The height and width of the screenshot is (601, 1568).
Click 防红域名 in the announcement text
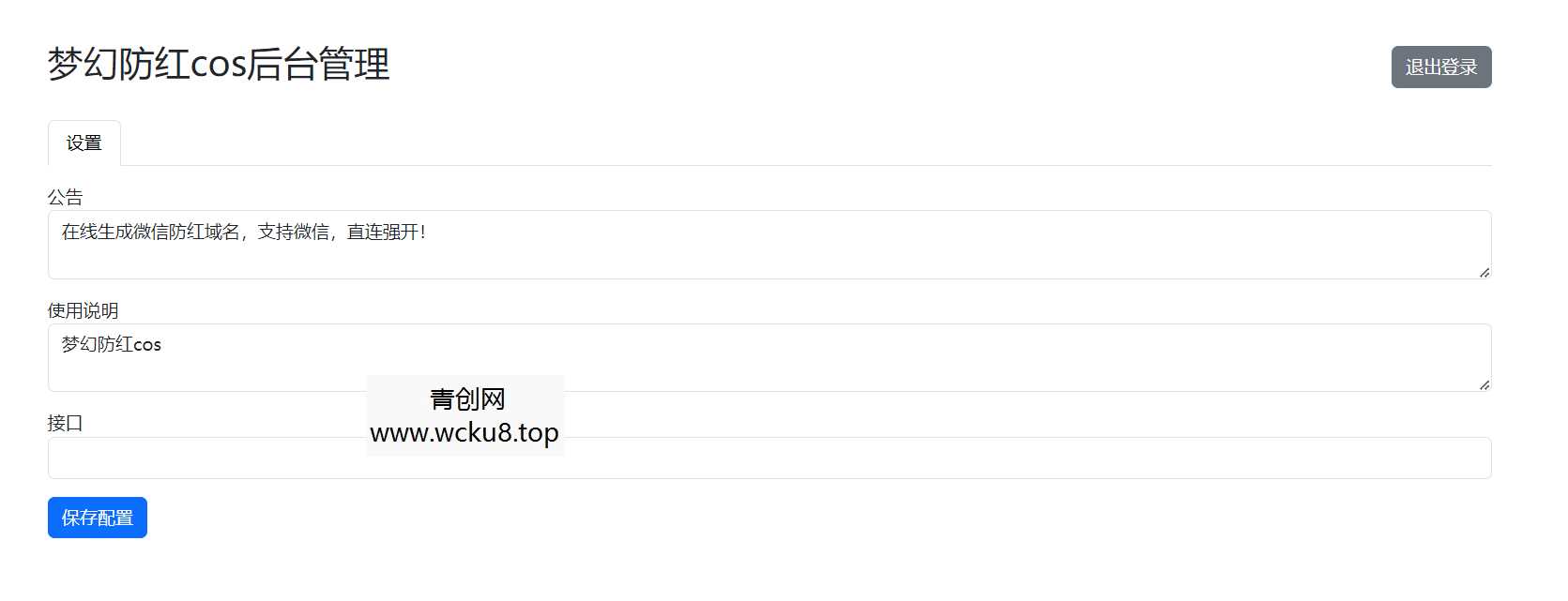click(x=204, y=232)
